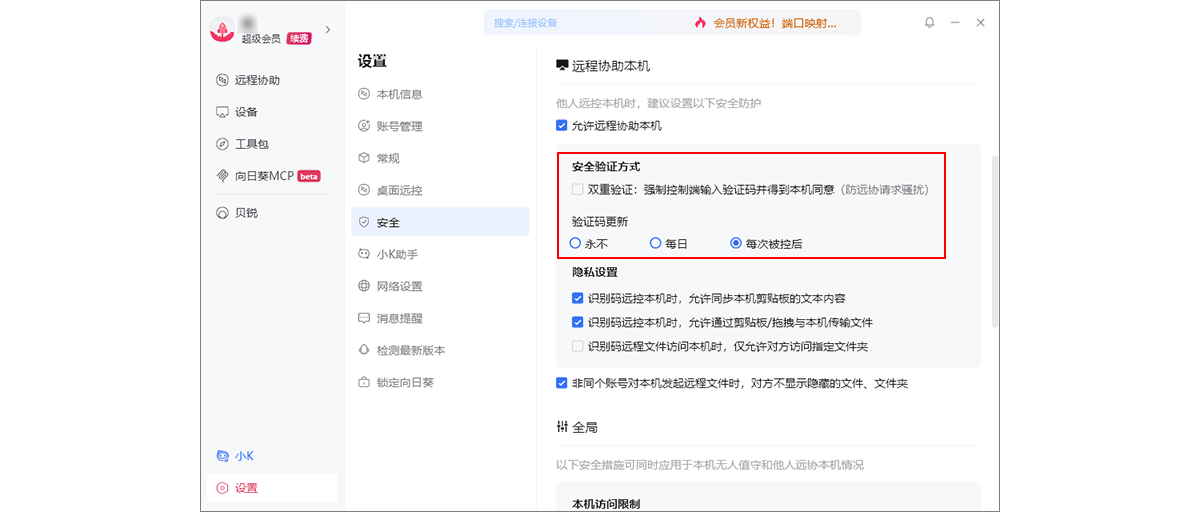Select 常规 settings tab
The height and width of the screenshot is (512, 1200).
(440, 158)
